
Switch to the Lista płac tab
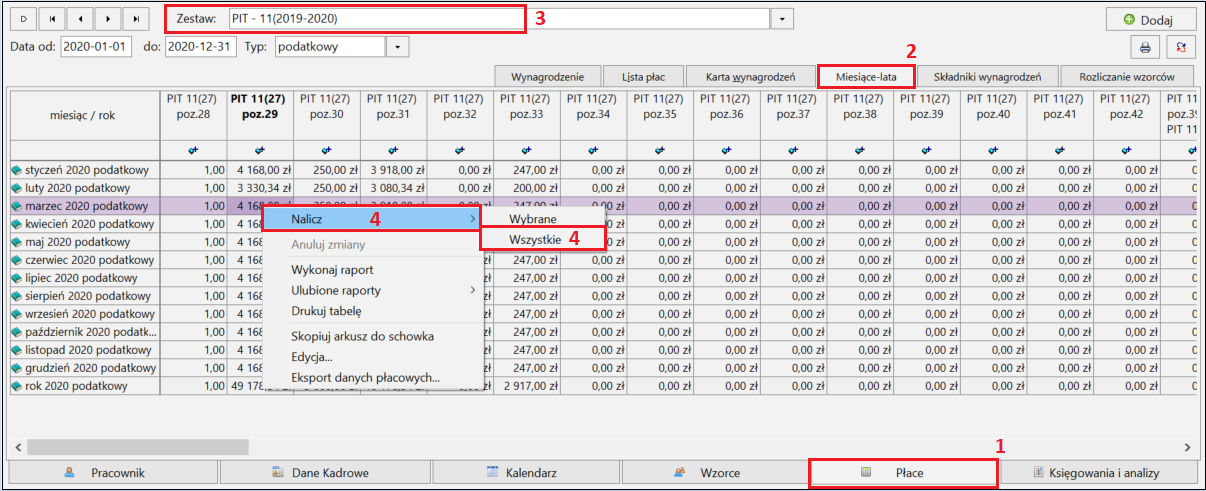[x=644, y=76]
